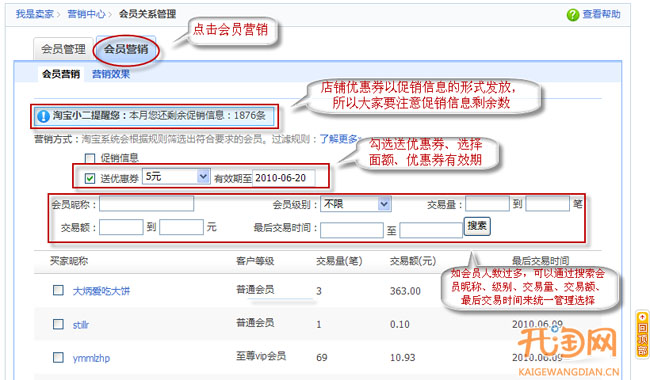This screenshot has height=380, width=650.
Task: Uncheck the 送优惠券 checkbox
Action: tap(90, 178)
